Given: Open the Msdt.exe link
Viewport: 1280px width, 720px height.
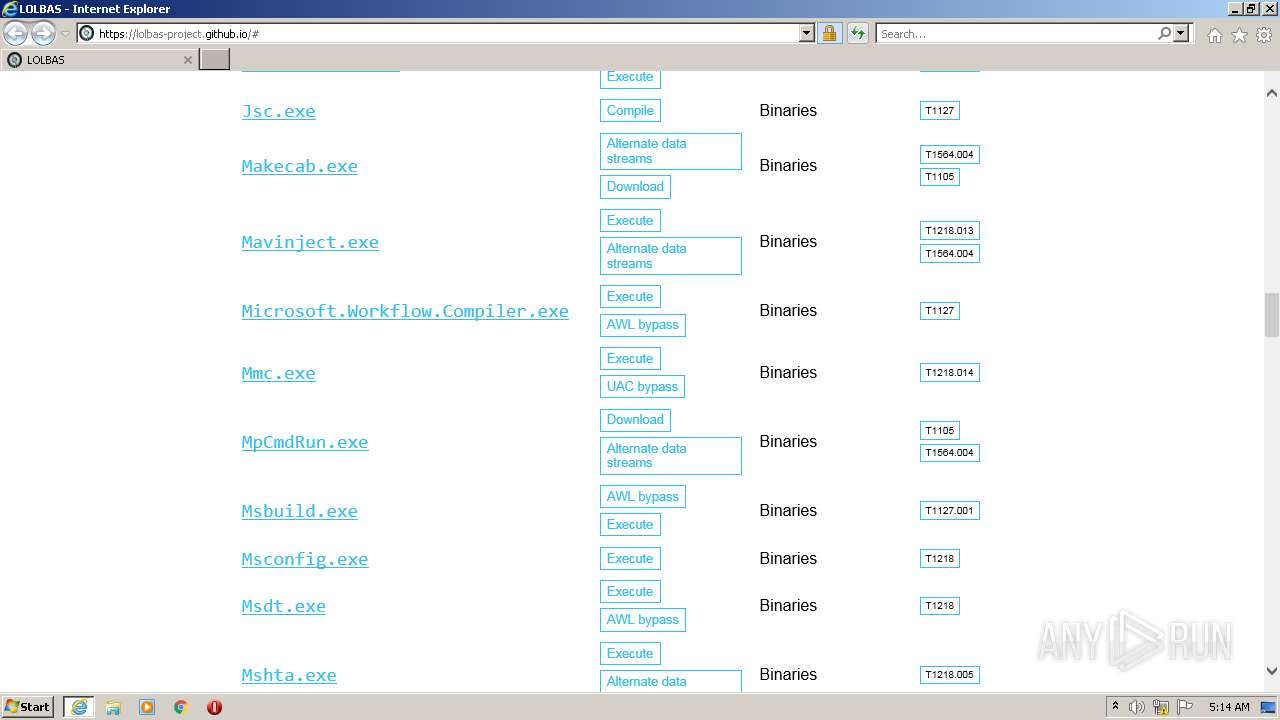Looking at the screenshot, I should coord(283,606).
